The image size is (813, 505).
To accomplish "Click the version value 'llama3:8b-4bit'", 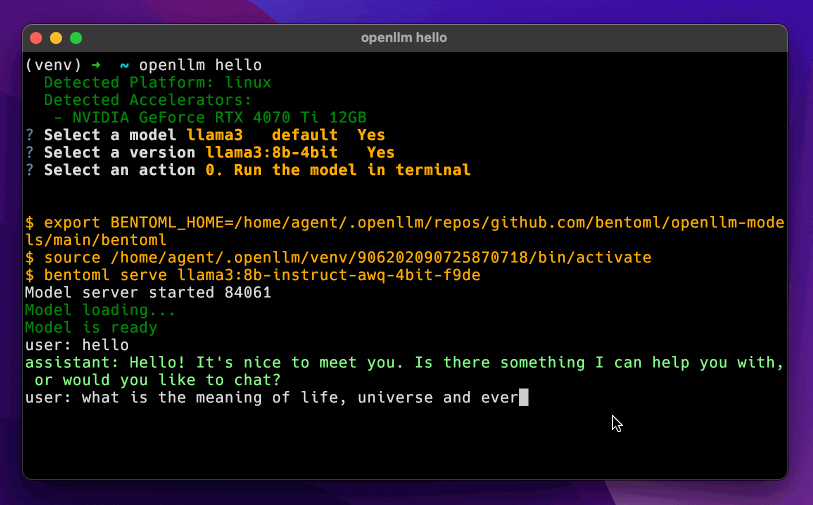I will coord(272,152).
